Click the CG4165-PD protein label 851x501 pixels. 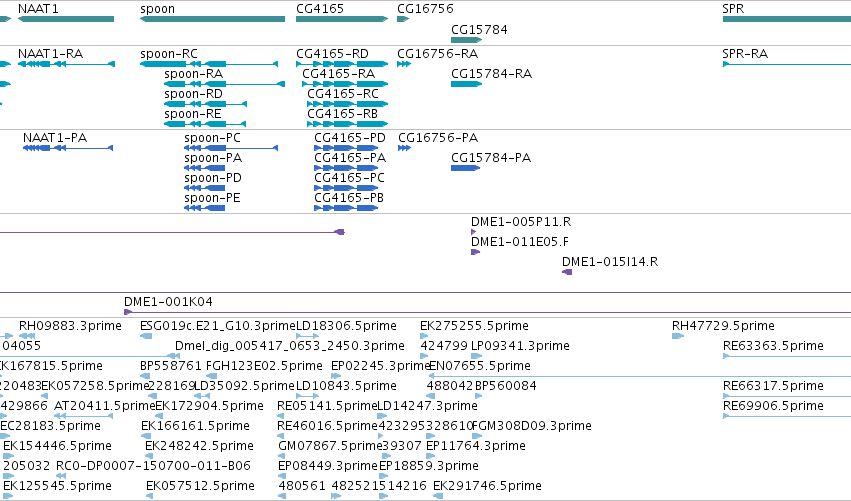[350, 138]
